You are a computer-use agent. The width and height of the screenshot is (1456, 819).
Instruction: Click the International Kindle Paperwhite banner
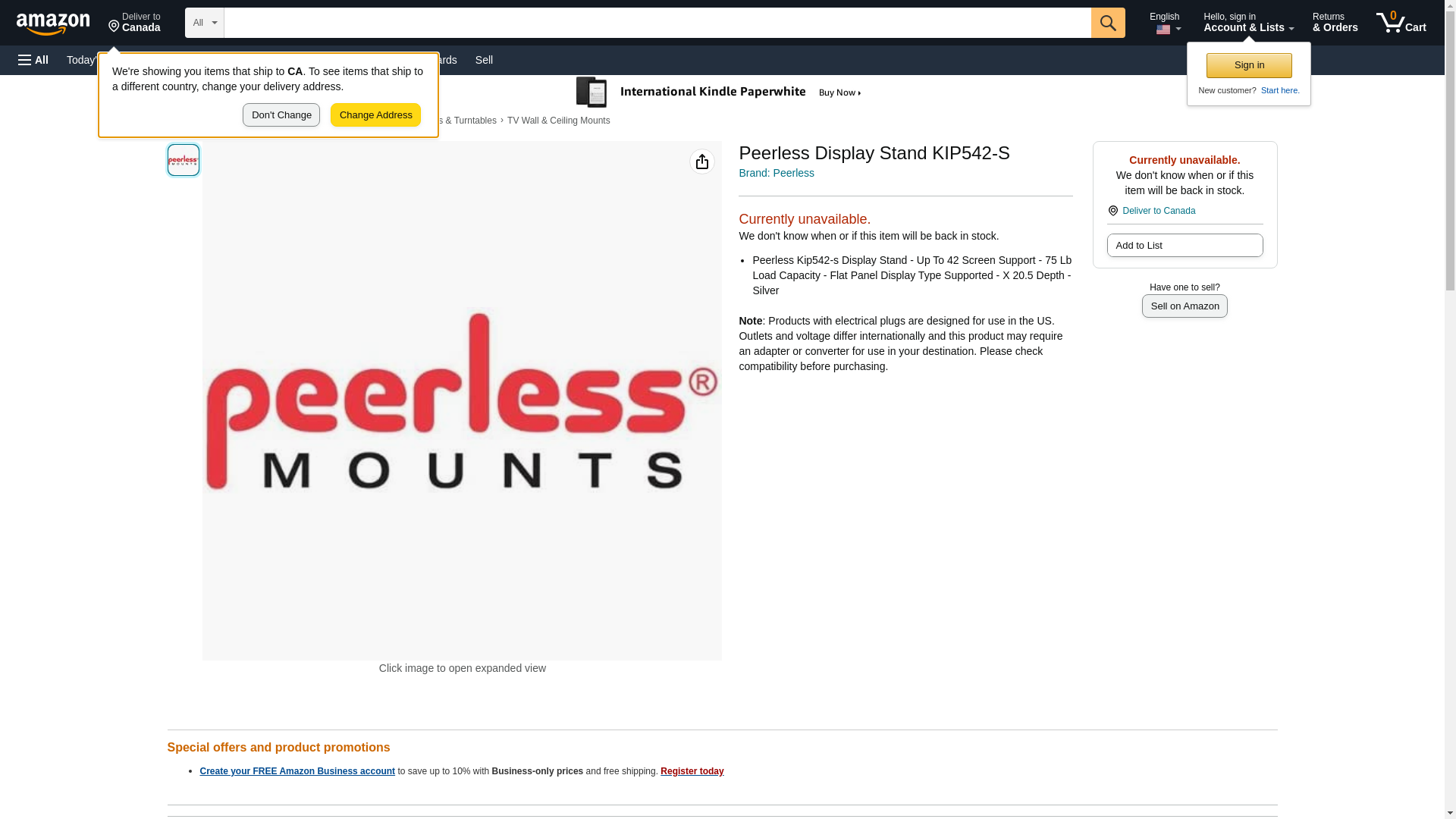click(x=720, y=93)
